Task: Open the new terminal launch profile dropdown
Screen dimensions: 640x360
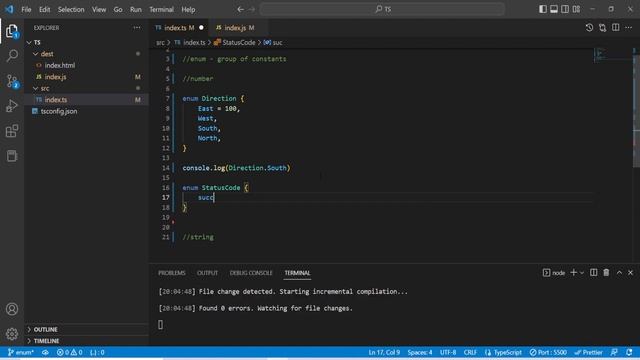Action: [x=582, y=273]
